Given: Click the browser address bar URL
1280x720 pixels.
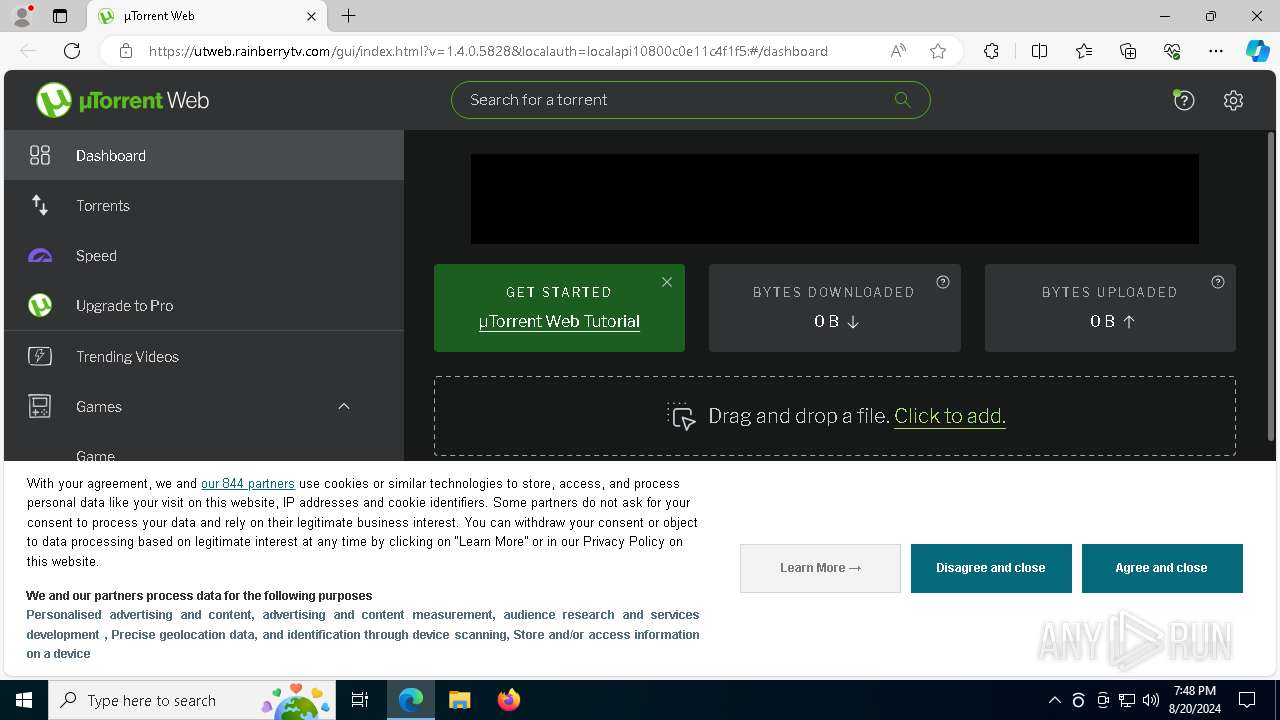Looking at the screenshot, I should [488, 51].
